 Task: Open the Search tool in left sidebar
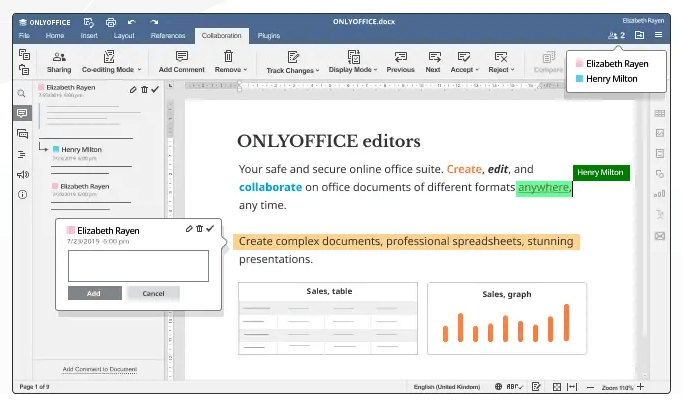pos(22,93)
